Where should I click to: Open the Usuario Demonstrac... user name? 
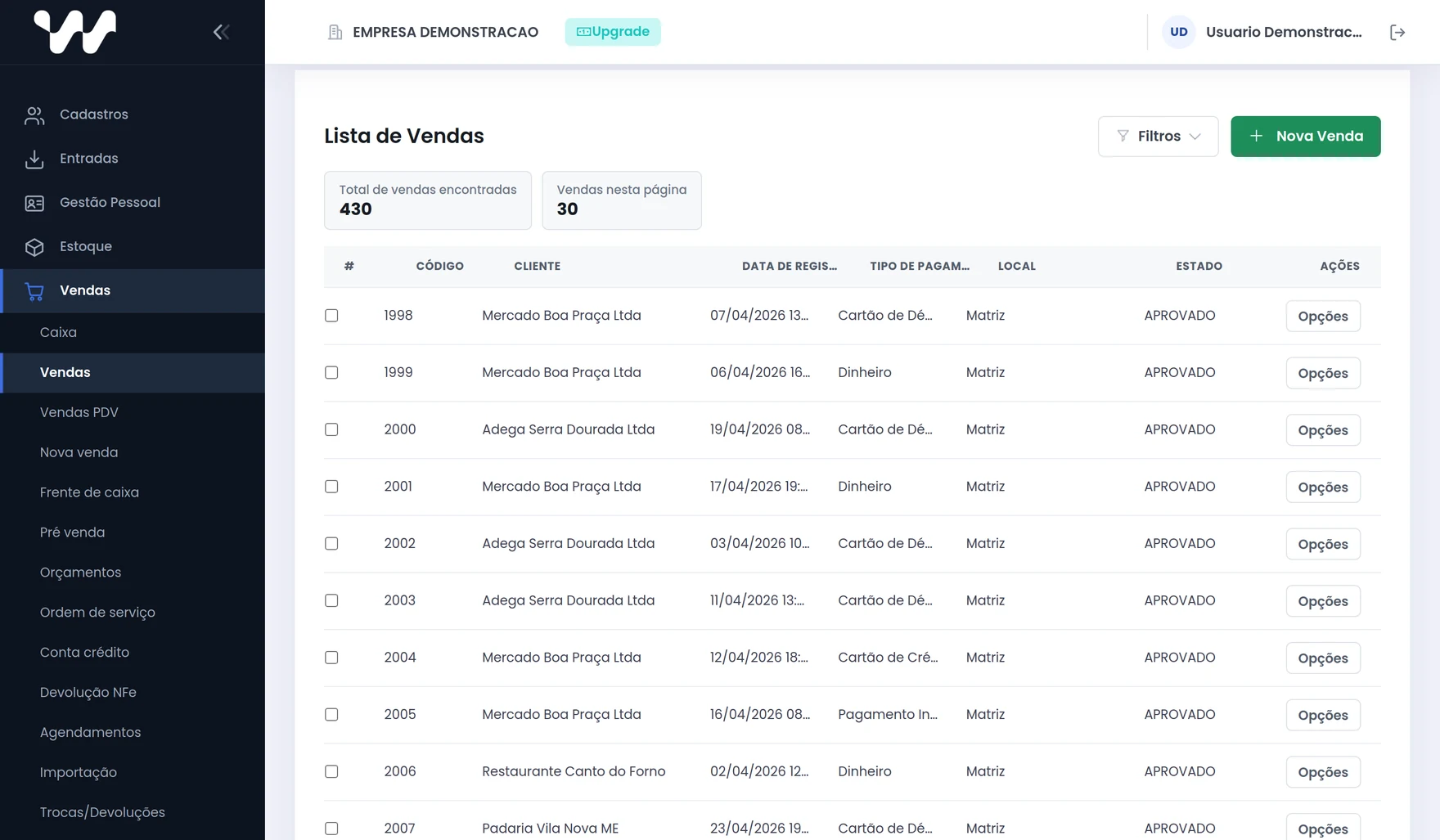1284,32
